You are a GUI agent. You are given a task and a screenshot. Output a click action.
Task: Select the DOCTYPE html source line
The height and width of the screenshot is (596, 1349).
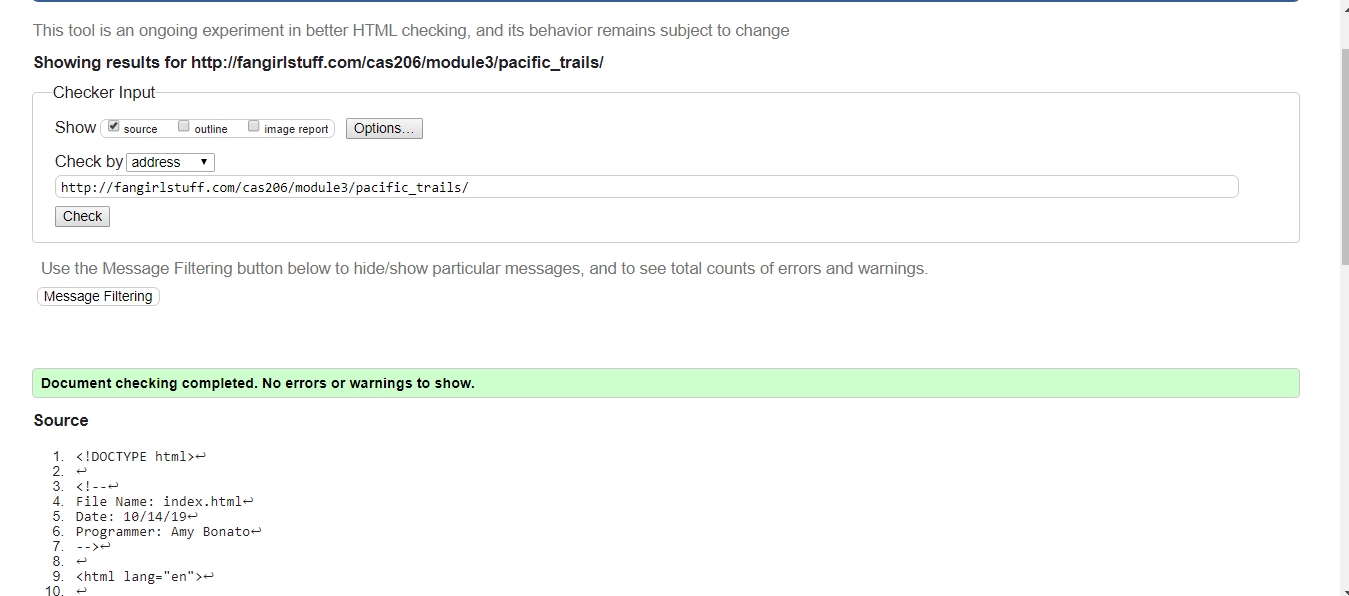click(135, 457)
